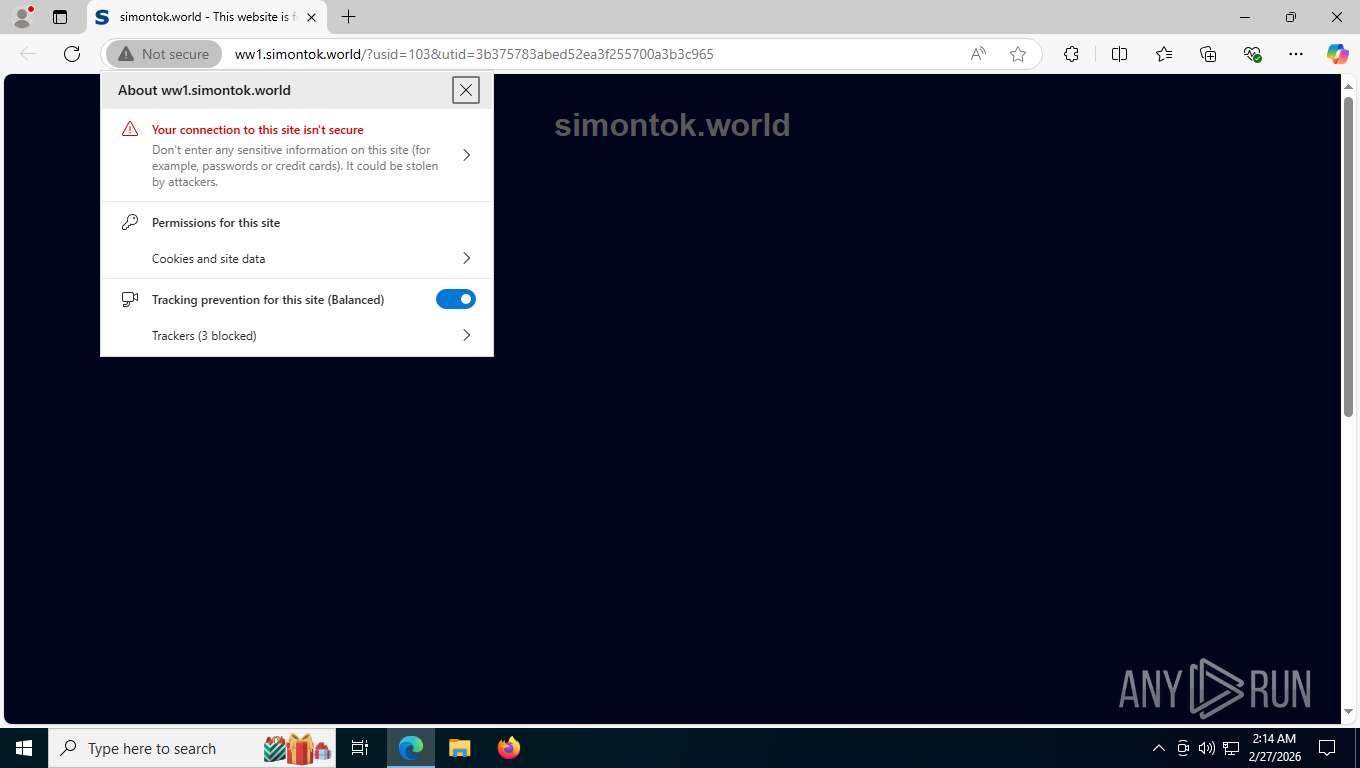Open a new tab with plus button
Image resolution: width=1360 pixels, height=768 pixels.
coord(348,17)
